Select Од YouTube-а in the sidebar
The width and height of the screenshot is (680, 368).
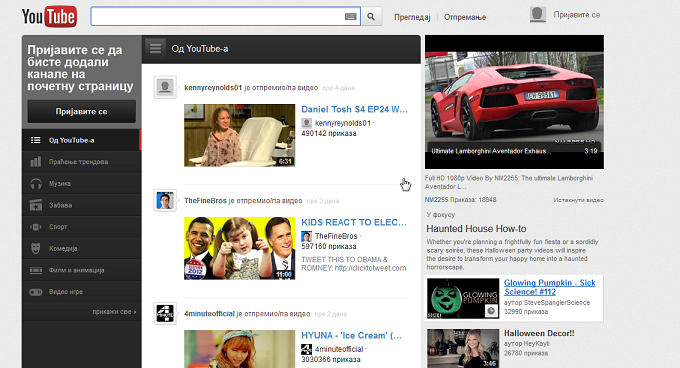tap(82, 140)
